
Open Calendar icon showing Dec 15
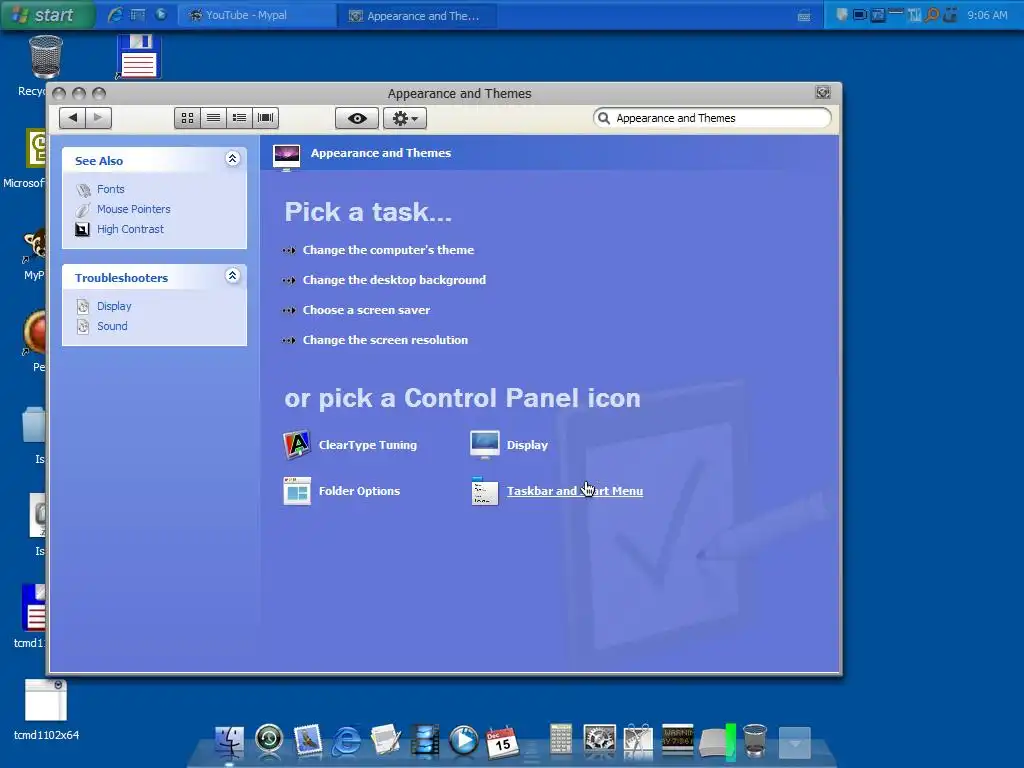coord(502,741)
